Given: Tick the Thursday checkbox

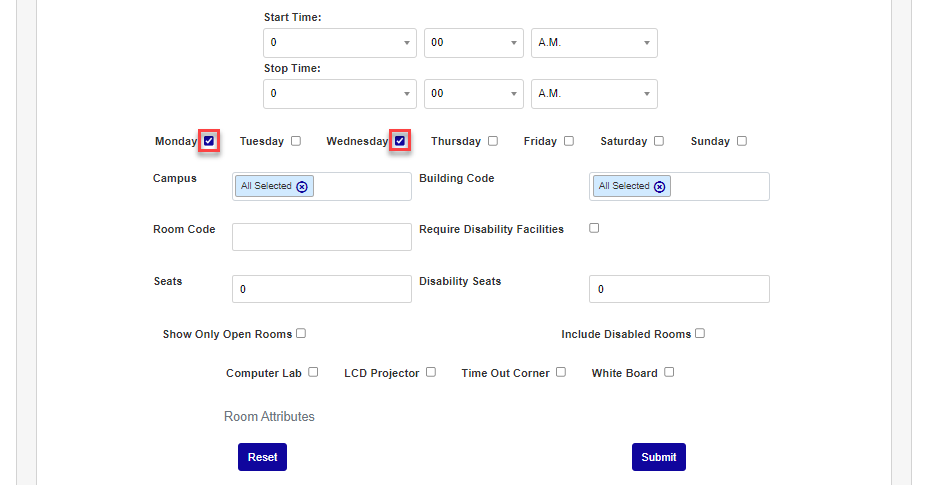Looking at the screenshot, I should pyautogui.click(x=493, y=141).
